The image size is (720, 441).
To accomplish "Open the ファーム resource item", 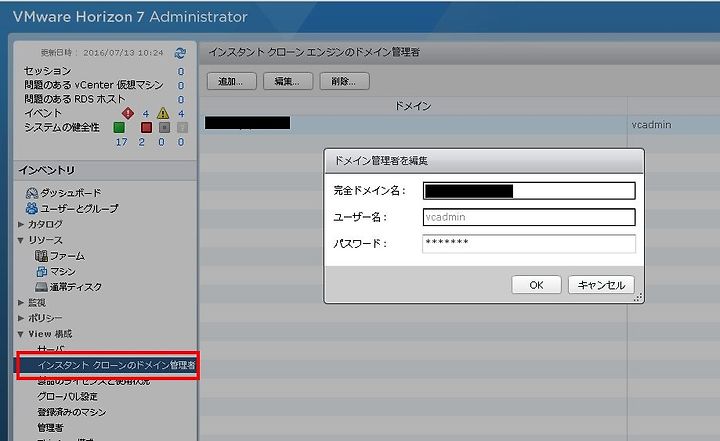I will pyautogui.click(x=67, y=256).
